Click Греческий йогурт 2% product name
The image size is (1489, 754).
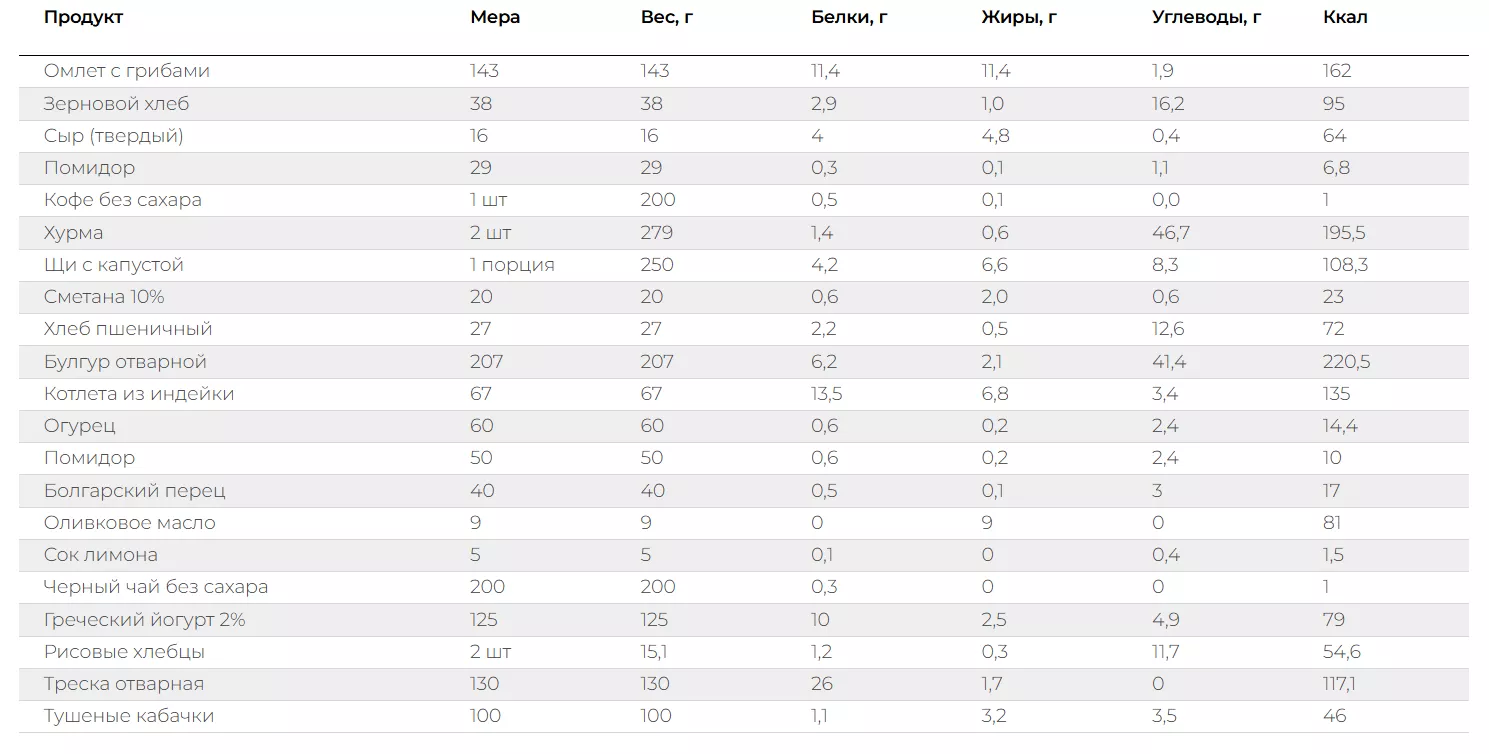point(145,620)
